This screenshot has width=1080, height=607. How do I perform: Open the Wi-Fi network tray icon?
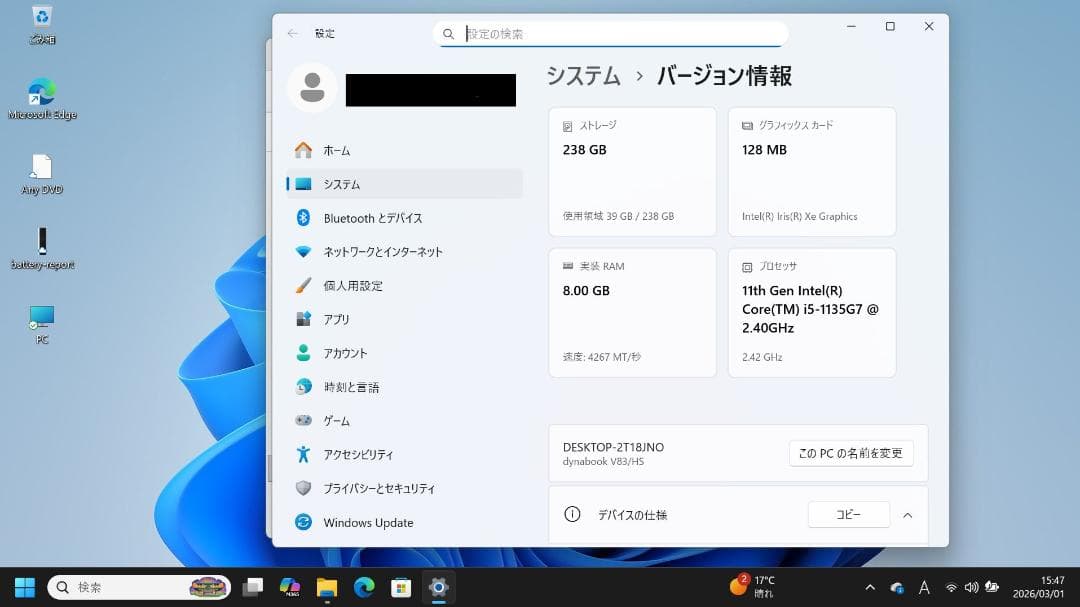951,588
